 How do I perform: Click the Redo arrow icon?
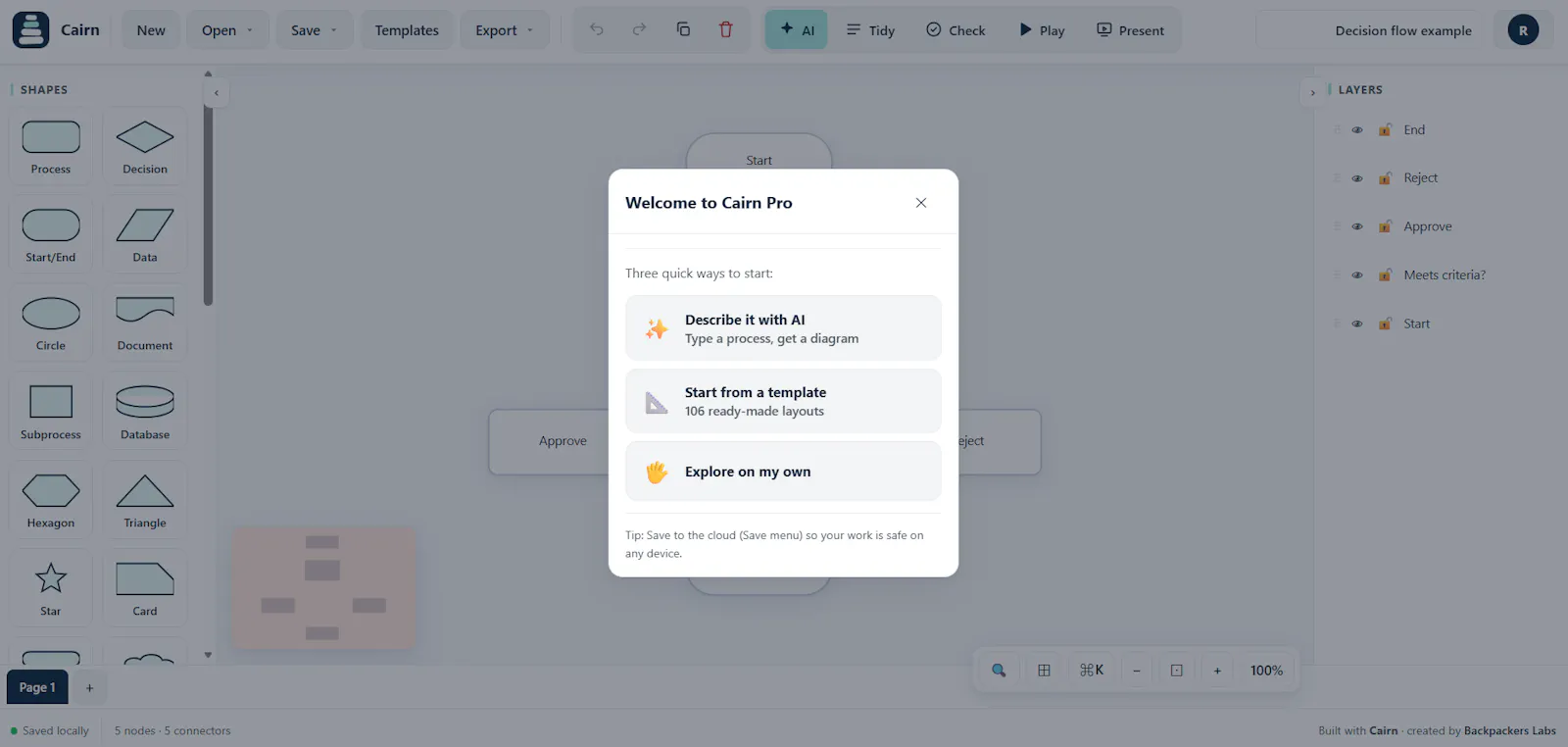(640, 29)
